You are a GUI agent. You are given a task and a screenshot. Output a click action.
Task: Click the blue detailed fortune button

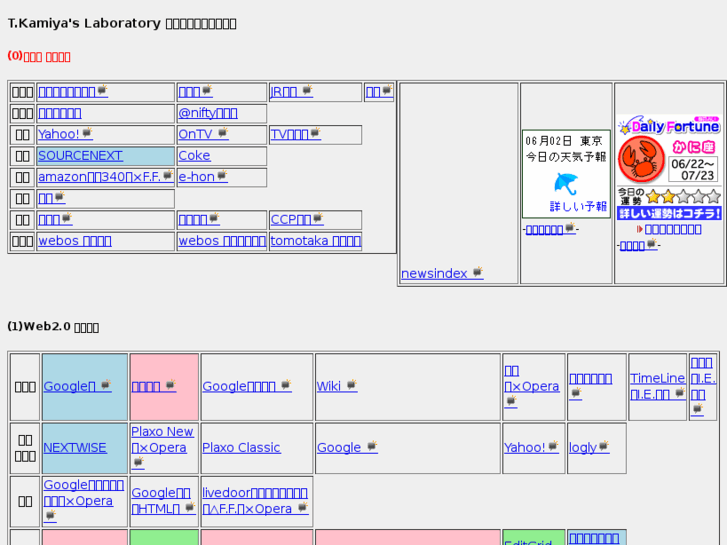point(670,213)
